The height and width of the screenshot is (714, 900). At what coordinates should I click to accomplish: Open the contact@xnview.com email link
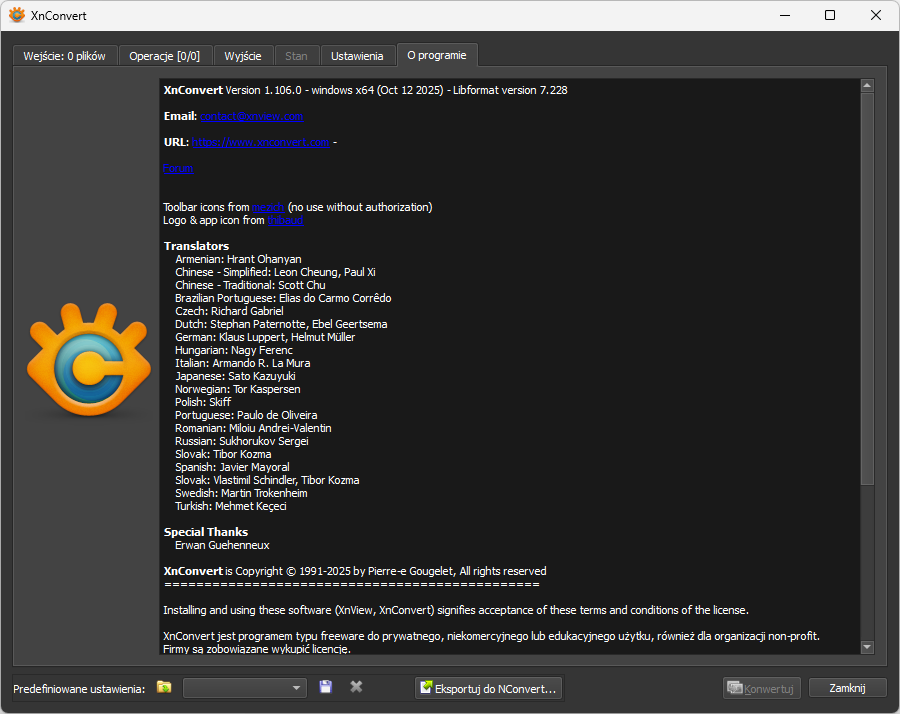pyautogui.click(x=251, y=117)
